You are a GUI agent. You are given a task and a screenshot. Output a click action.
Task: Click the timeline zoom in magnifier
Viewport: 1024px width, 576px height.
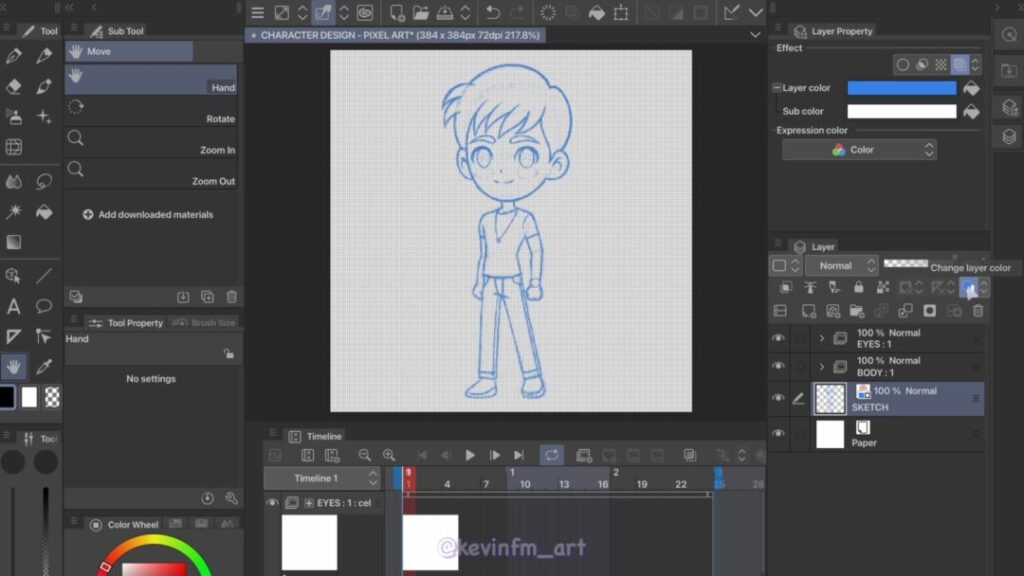coord(389,455)
